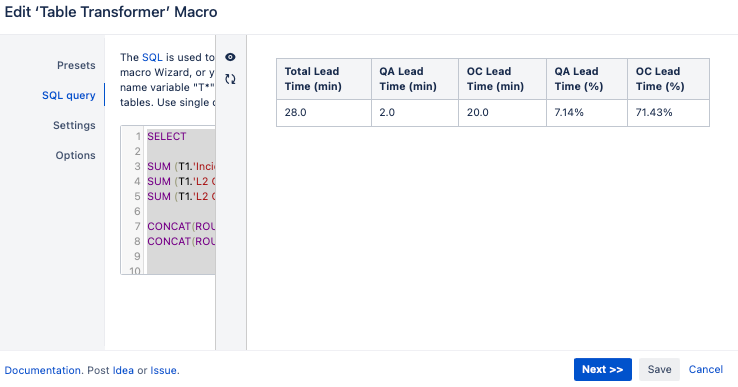The image size is (738, 387).
Task: Click the Issue link
Action: pyautogui.click(x=163, y=371)
